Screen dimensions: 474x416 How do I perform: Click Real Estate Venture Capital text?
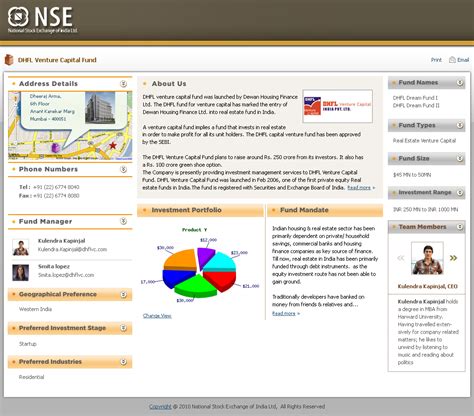coord(424,141)
